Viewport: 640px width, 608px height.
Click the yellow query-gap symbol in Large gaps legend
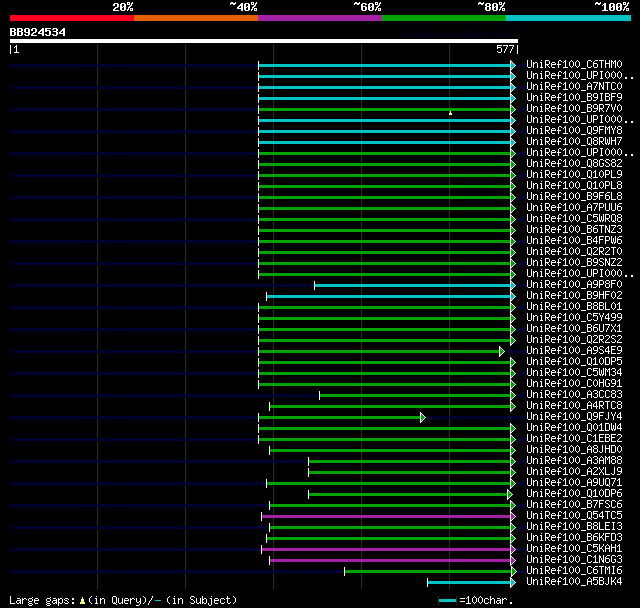(82, 601)
